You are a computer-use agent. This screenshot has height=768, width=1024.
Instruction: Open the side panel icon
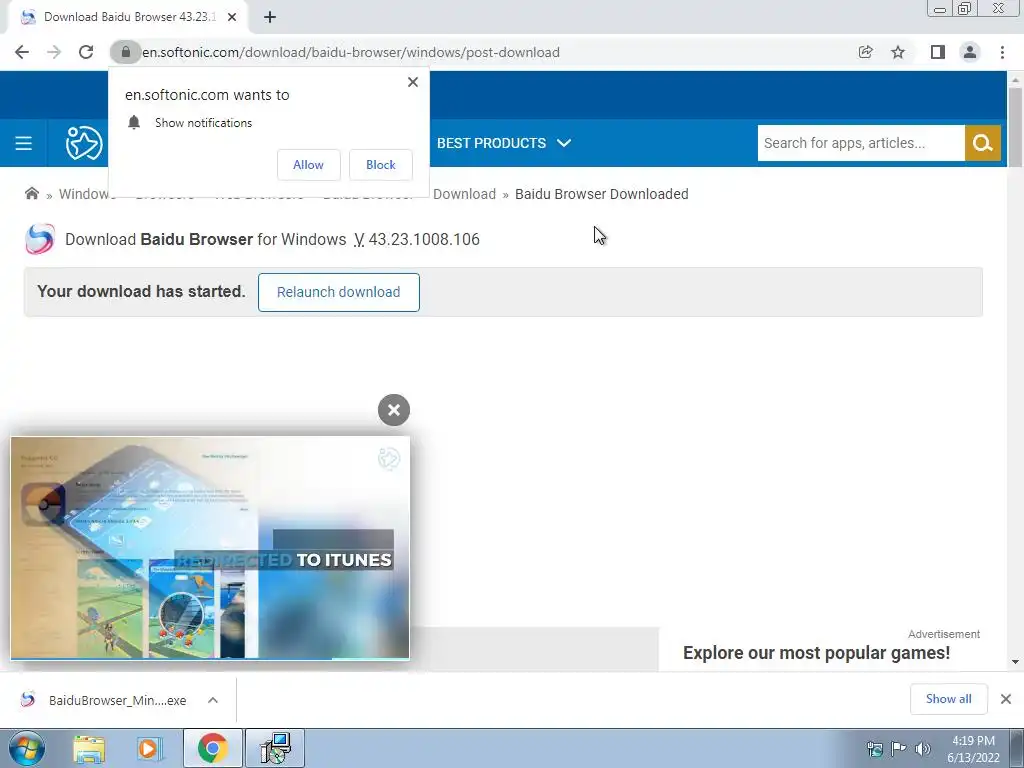[937, 52]
